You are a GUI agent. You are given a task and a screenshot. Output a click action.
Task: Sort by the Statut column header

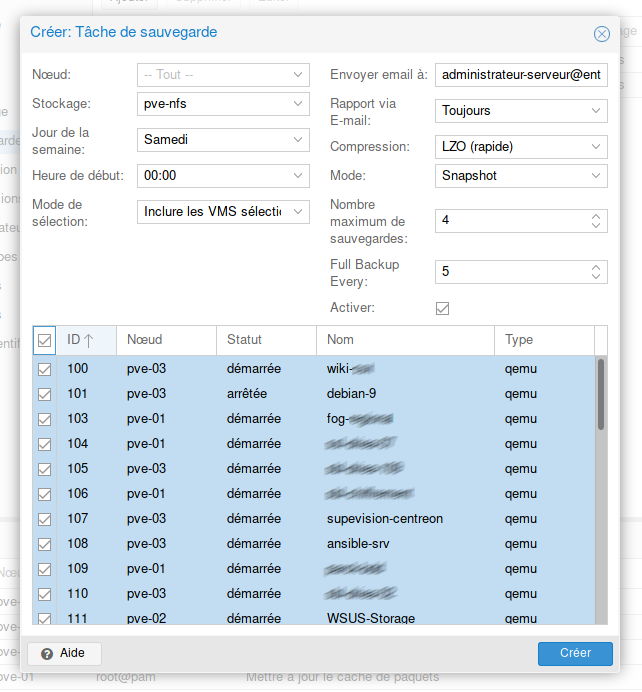[x=267, y=340]
